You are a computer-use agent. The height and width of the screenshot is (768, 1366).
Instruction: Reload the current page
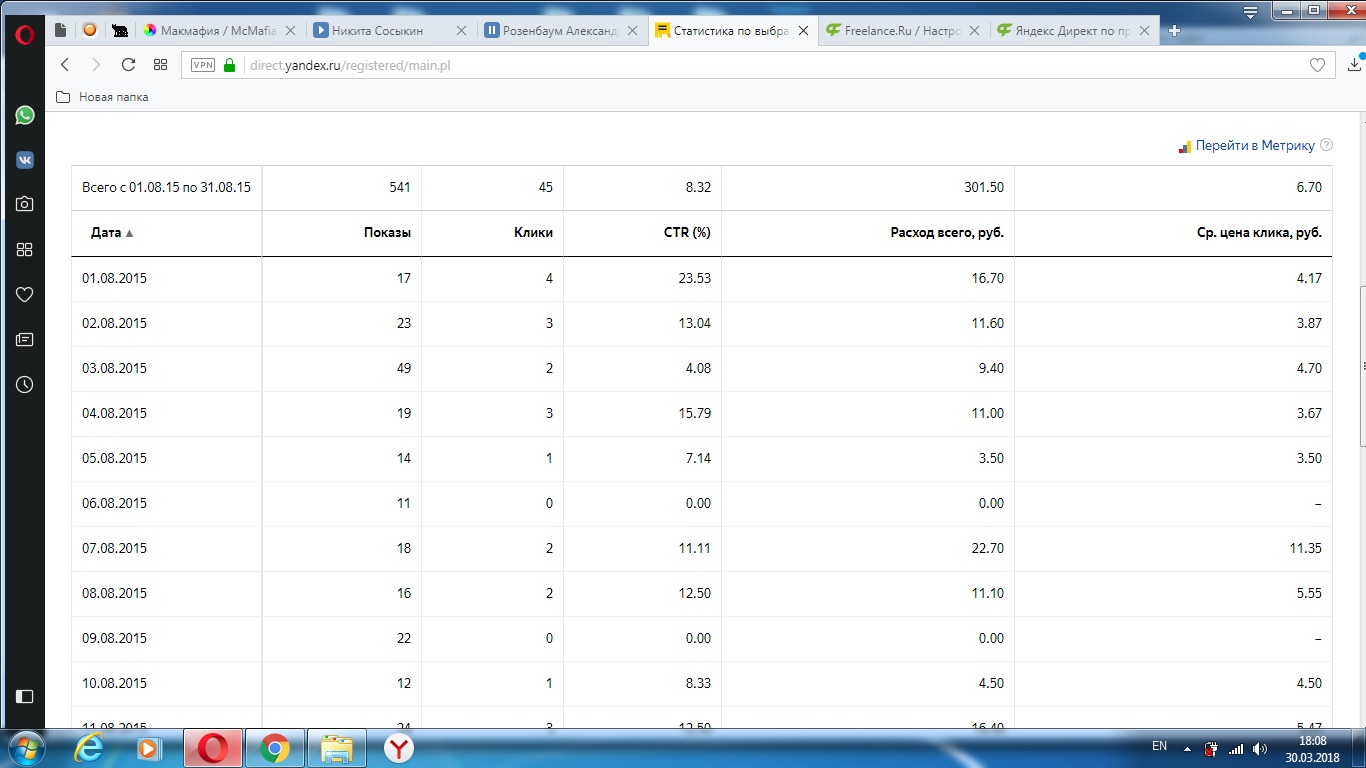128,65
